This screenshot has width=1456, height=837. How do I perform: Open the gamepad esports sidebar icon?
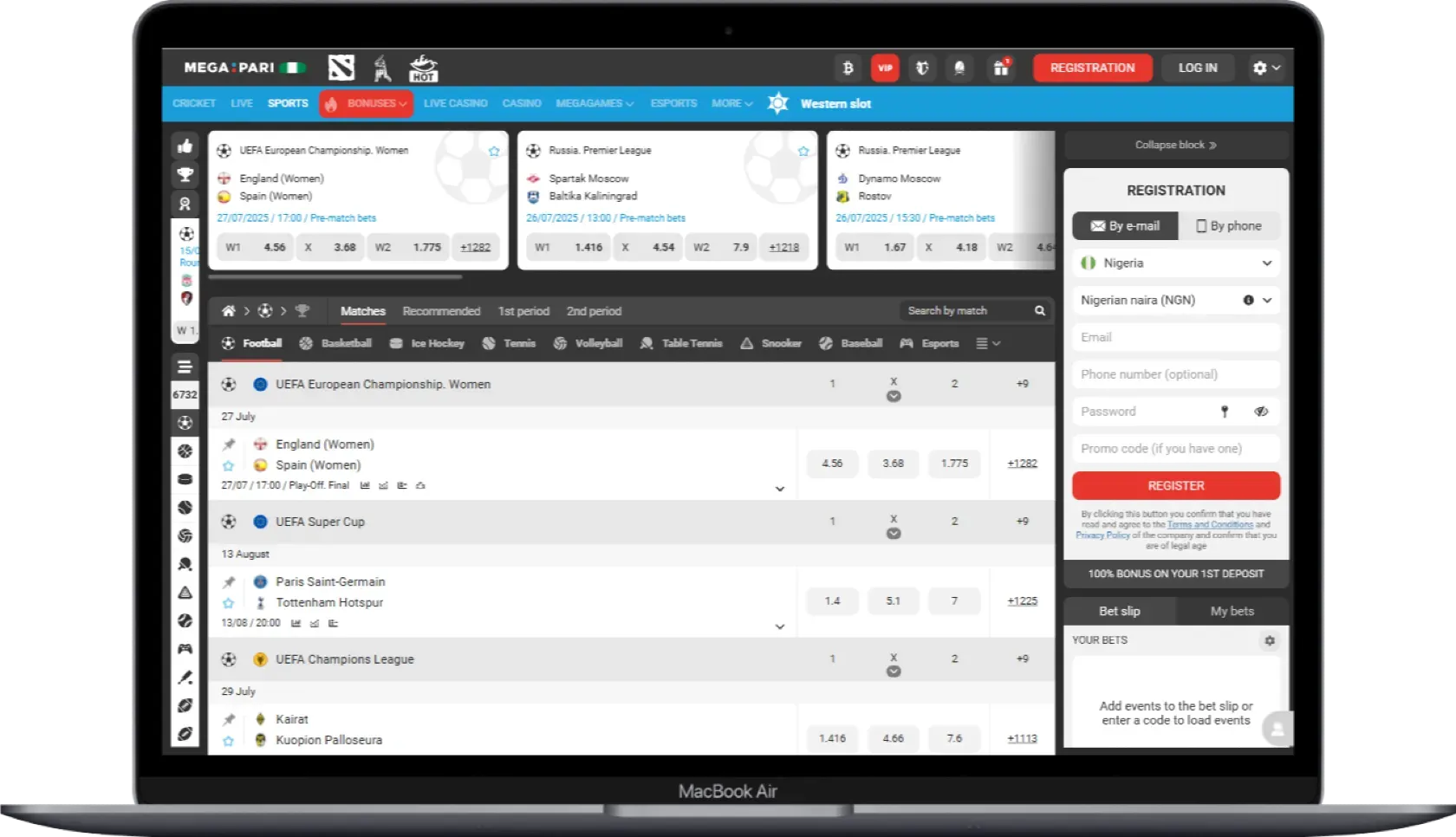pyautogui.click(x=185, y=649)
